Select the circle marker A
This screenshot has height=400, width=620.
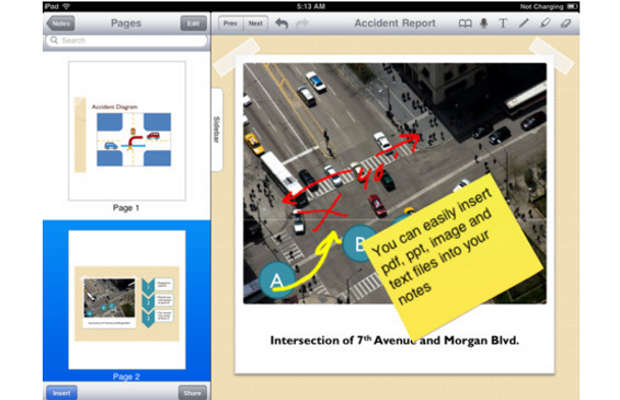click(277, 280)
